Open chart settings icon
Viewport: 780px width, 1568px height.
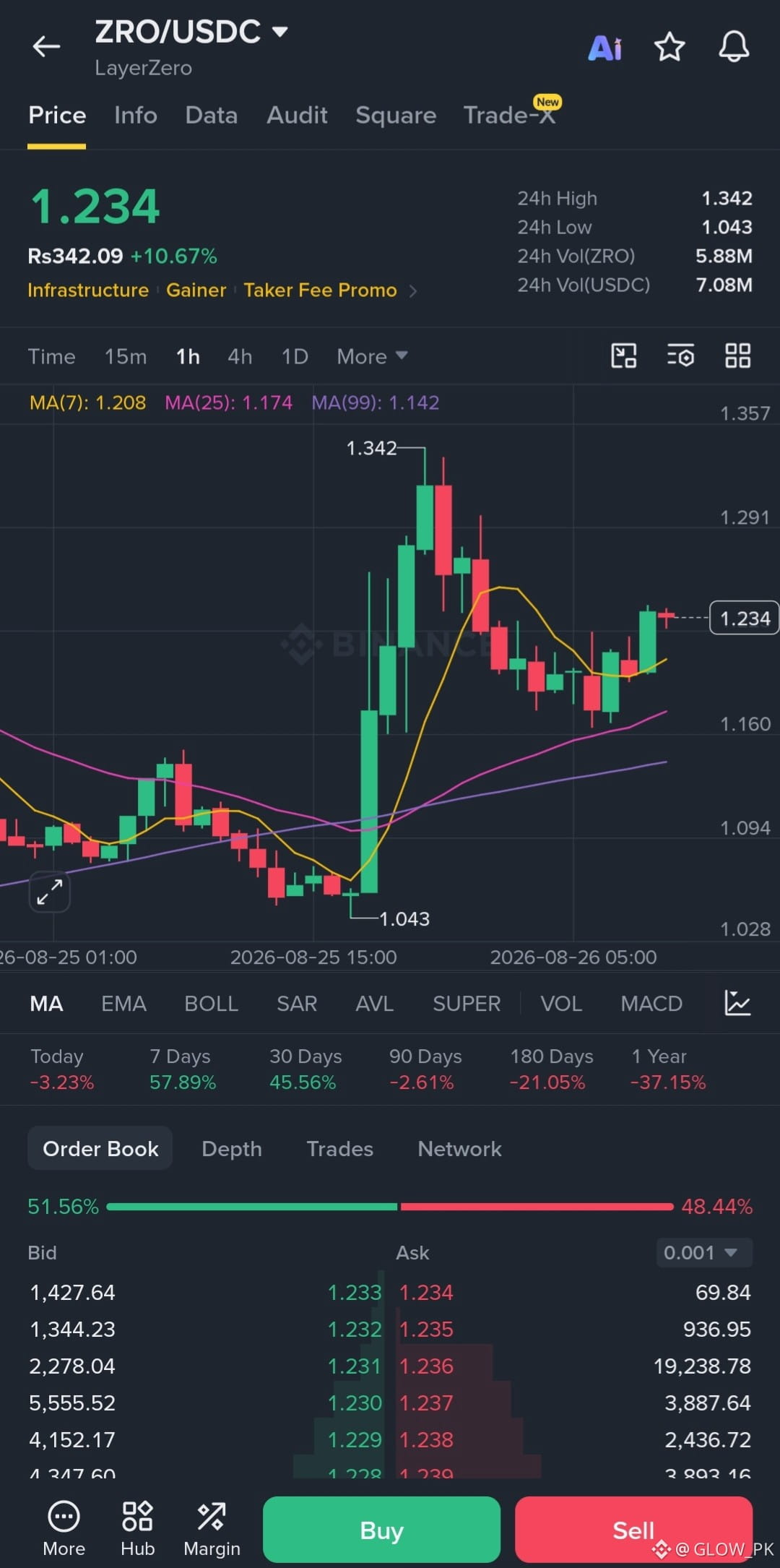[x=680, y=356]
